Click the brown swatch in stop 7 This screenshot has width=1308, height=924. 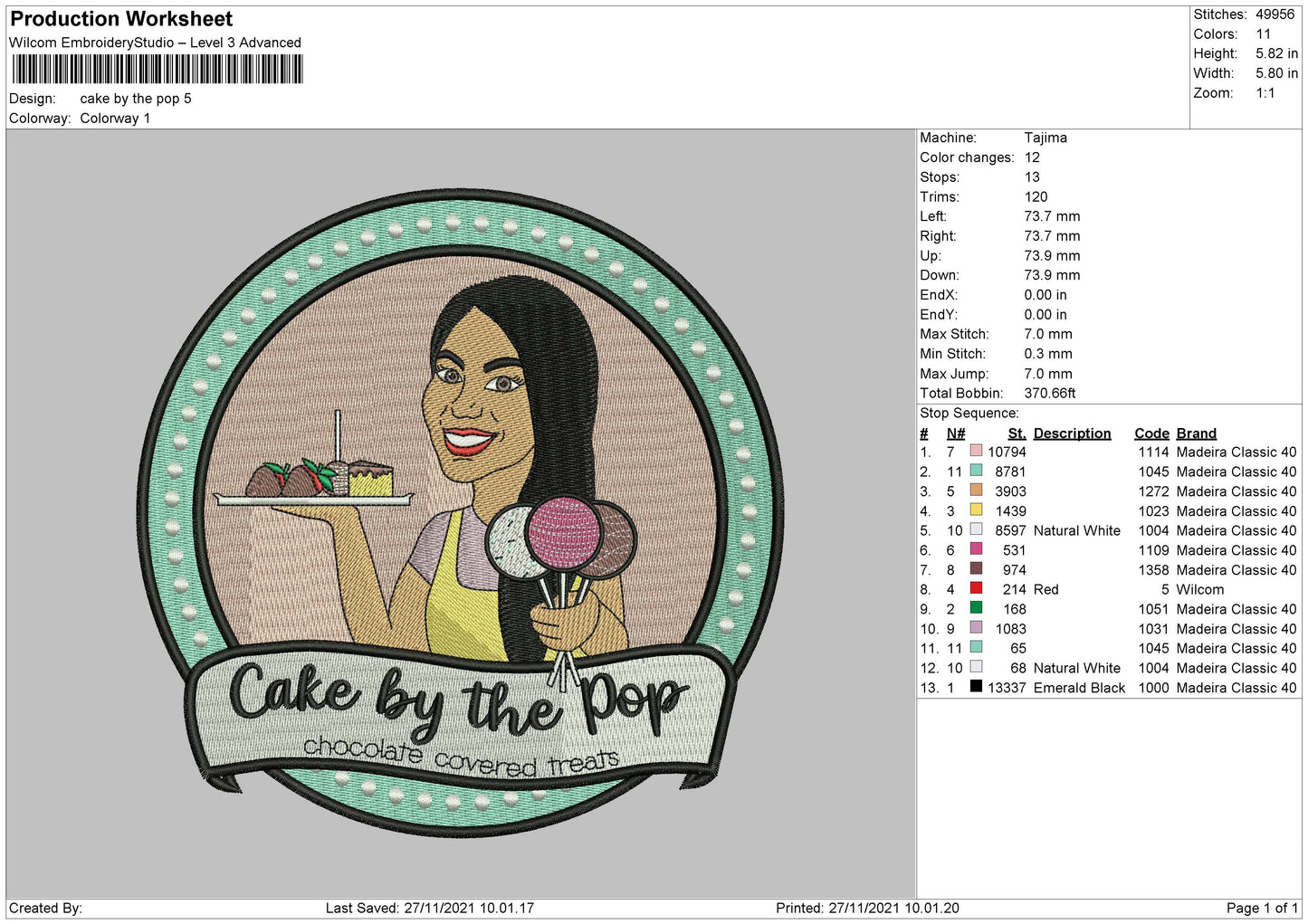976,569
